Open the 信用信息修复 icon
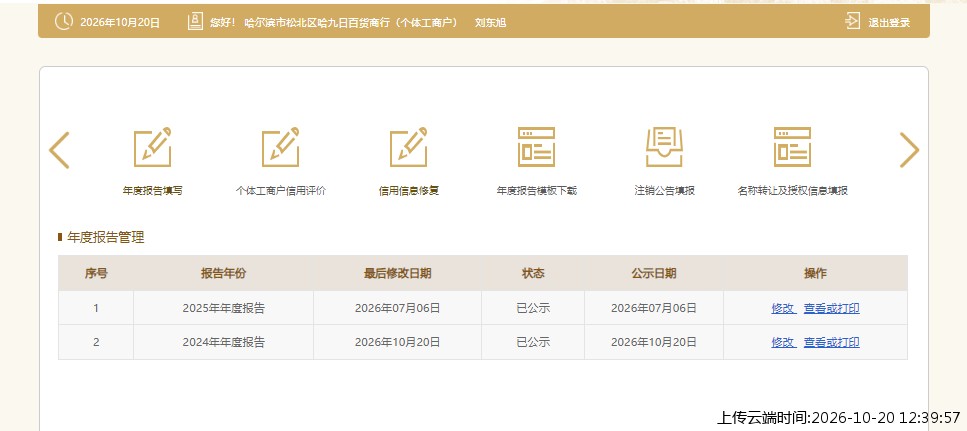The height and width of the screenshot is (431, 967). [x=408, y=147]
